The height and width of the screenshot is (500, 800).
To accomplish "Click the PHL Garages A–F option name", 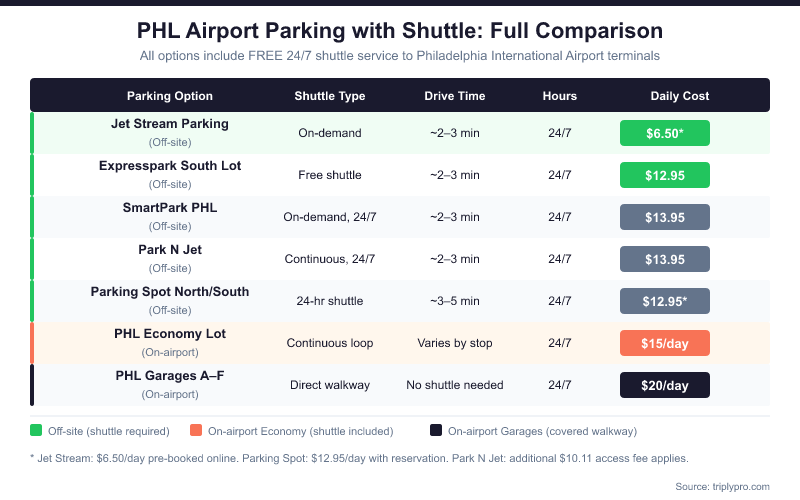I will pos(170,376).
